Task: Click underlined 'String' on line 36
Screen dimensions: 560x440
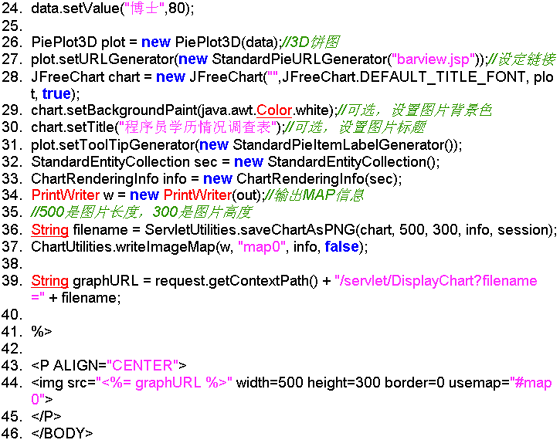Action: click(x=50, y=230)
